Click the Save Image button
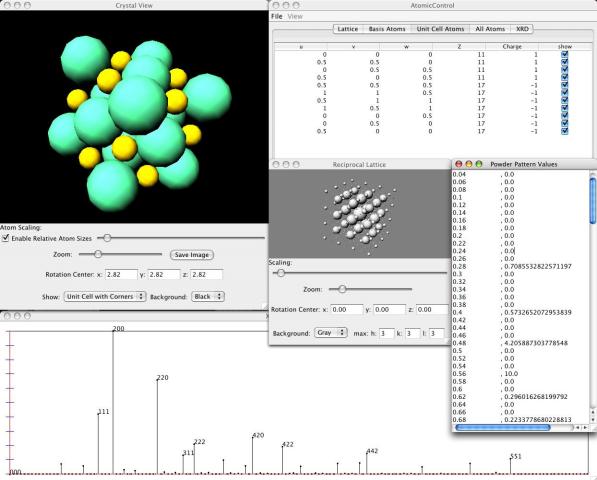The image size is (597, 480). coord(192,255)
